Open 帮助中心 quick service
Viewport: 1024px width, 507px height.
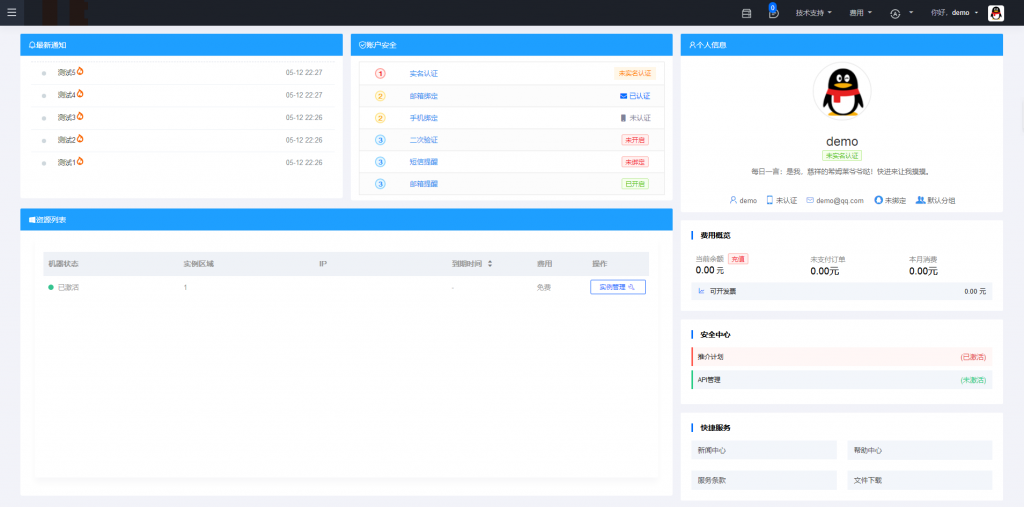click(x=920, y=450)
